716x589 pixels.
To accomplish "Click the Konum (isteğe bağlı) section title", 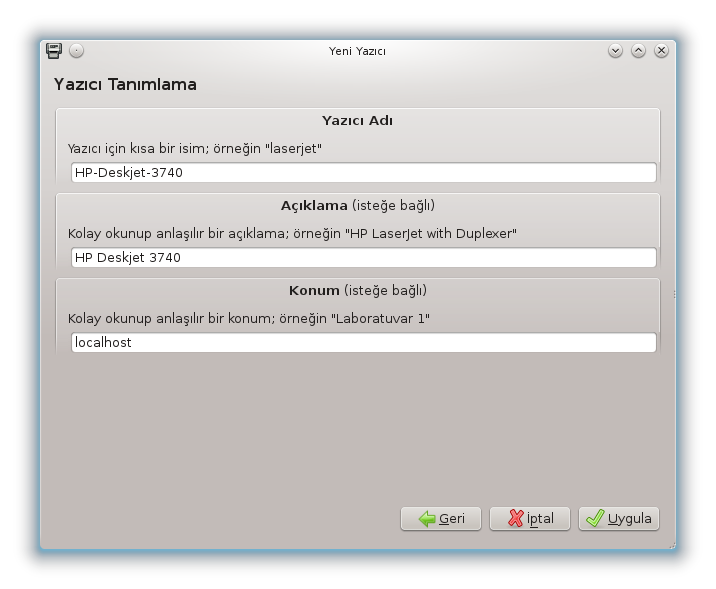I will [x=358, y=290].
